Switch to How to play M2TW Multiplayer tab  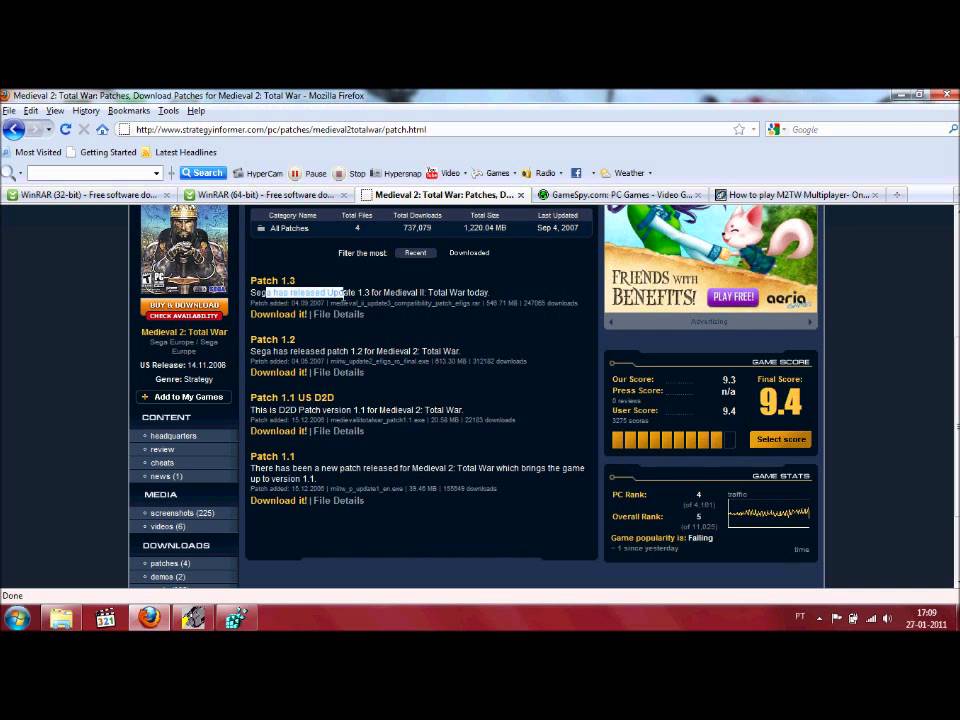click(798, 195)
